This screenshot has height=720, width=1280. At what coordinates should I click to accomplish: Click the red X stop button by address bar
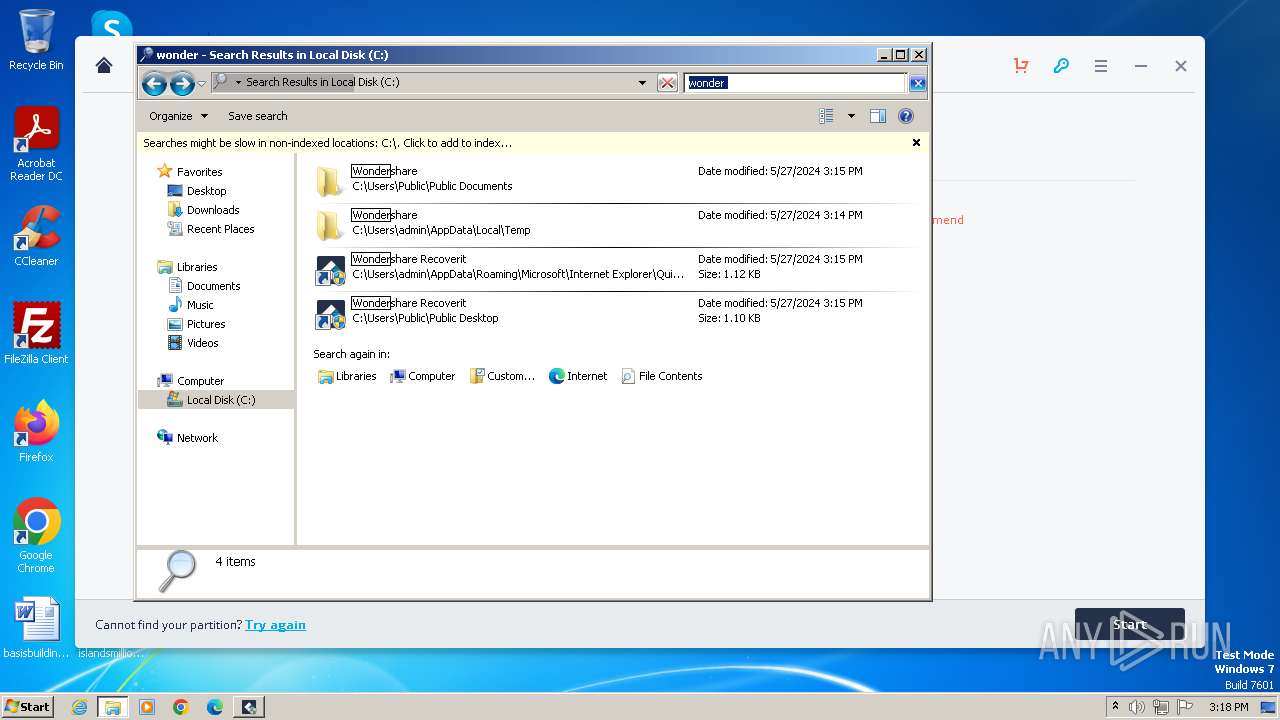tap(667, 83)
